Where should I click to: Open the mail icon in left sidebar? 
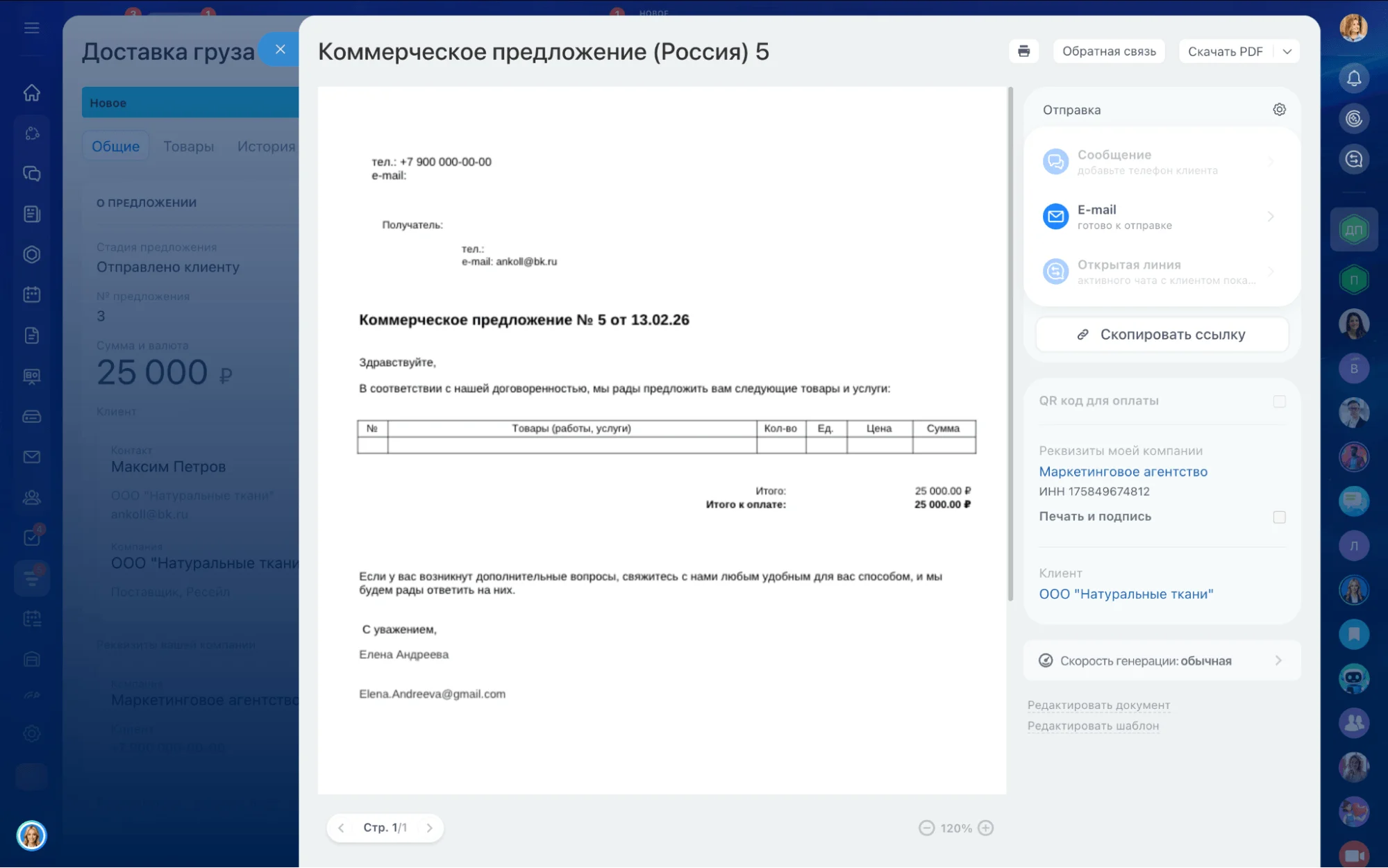pos(32,457)
